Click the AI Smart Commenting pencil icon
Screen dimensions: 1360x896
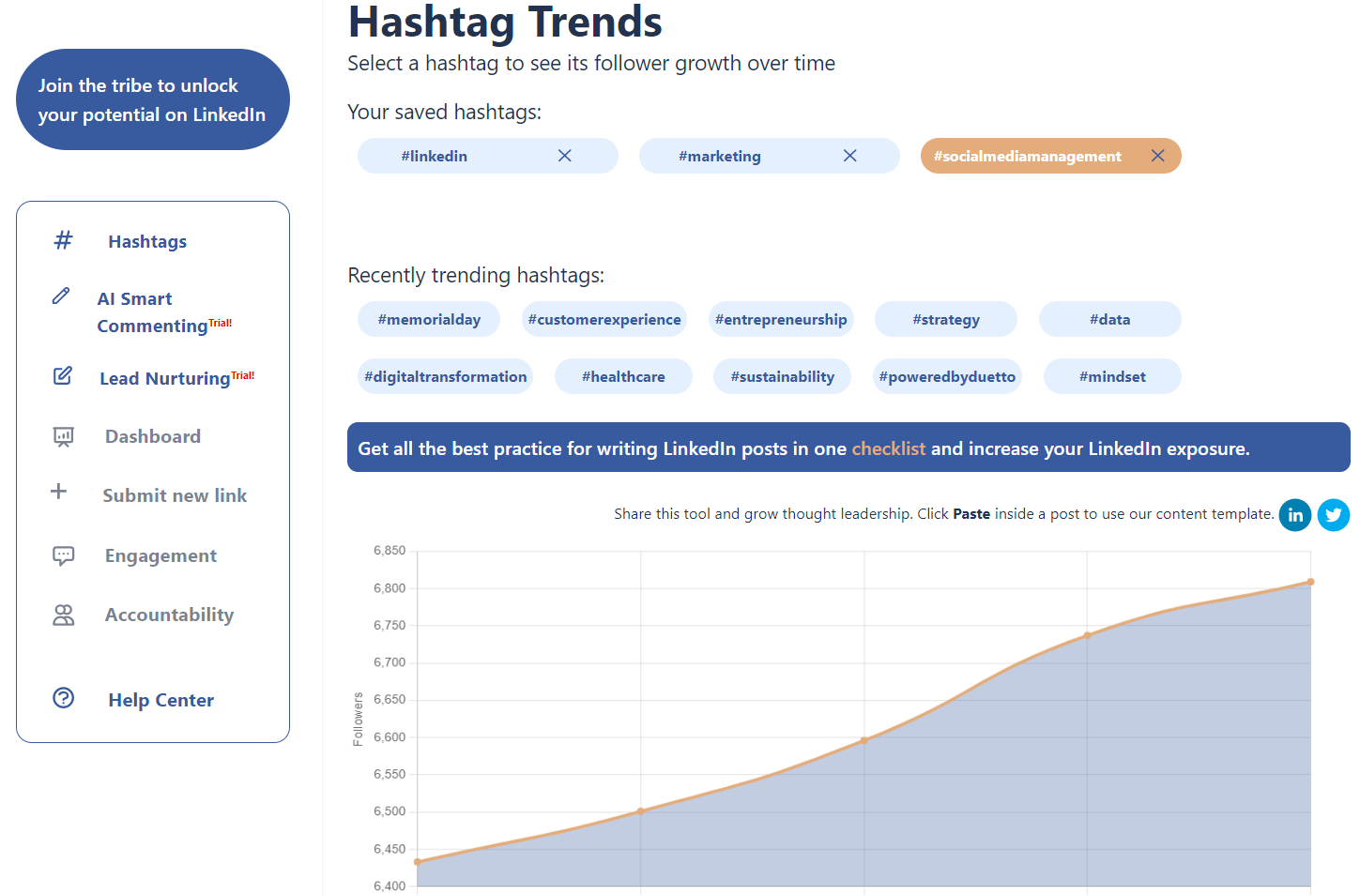pos(61,296)
